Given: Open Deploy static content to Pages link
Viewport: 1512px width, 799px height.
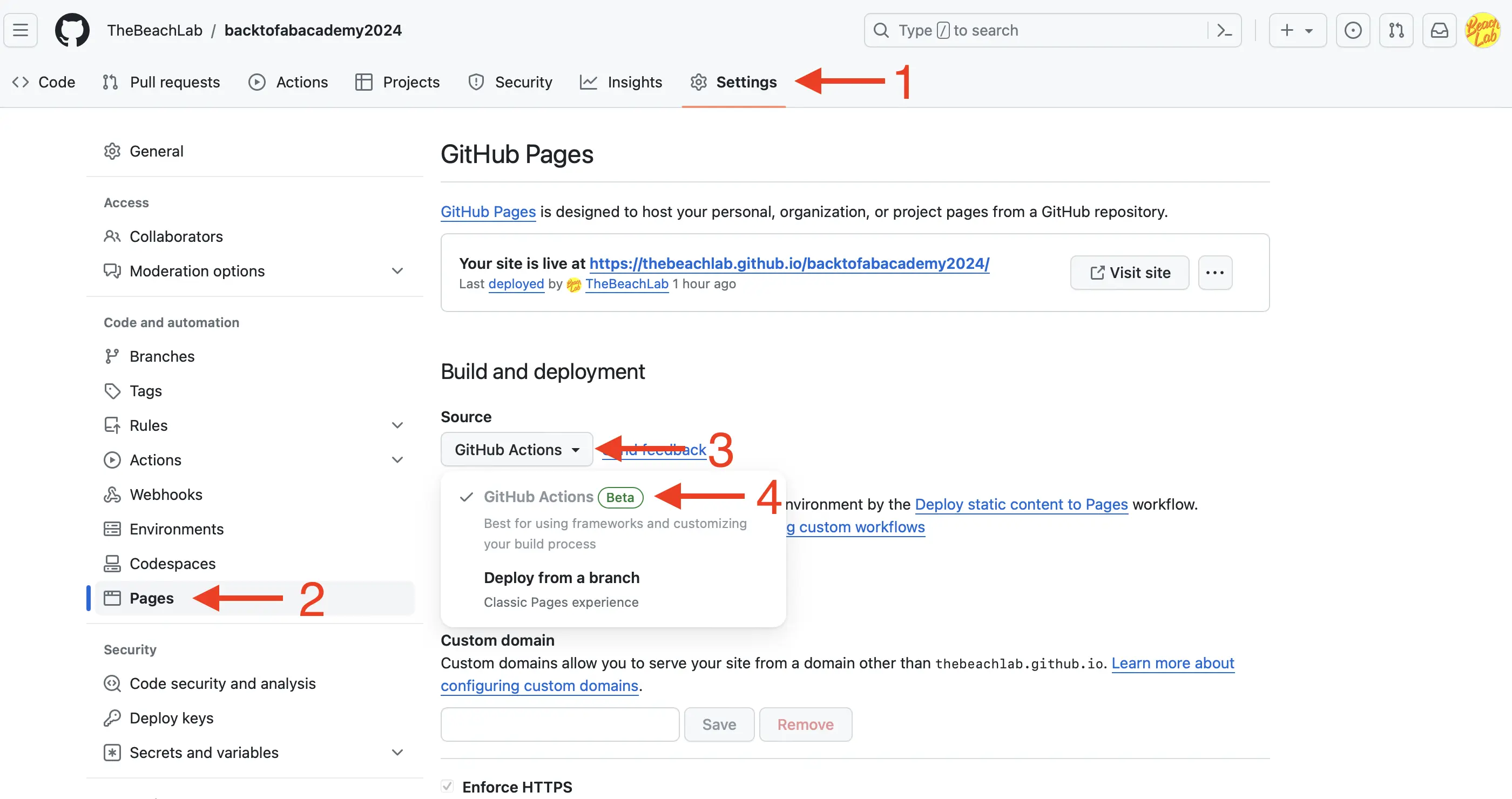Looking at the screenshot, I should click(x=1021, y=505).
